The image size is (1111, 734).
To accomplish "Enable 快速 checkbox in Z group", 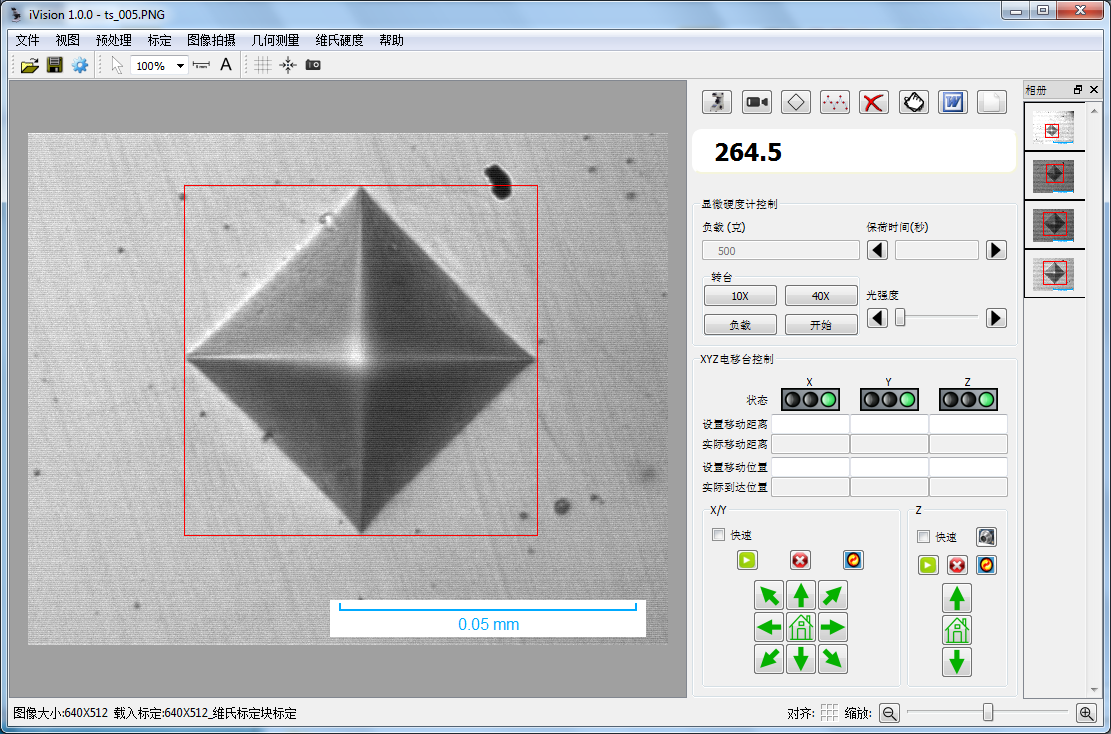I will tap(923, 537).
